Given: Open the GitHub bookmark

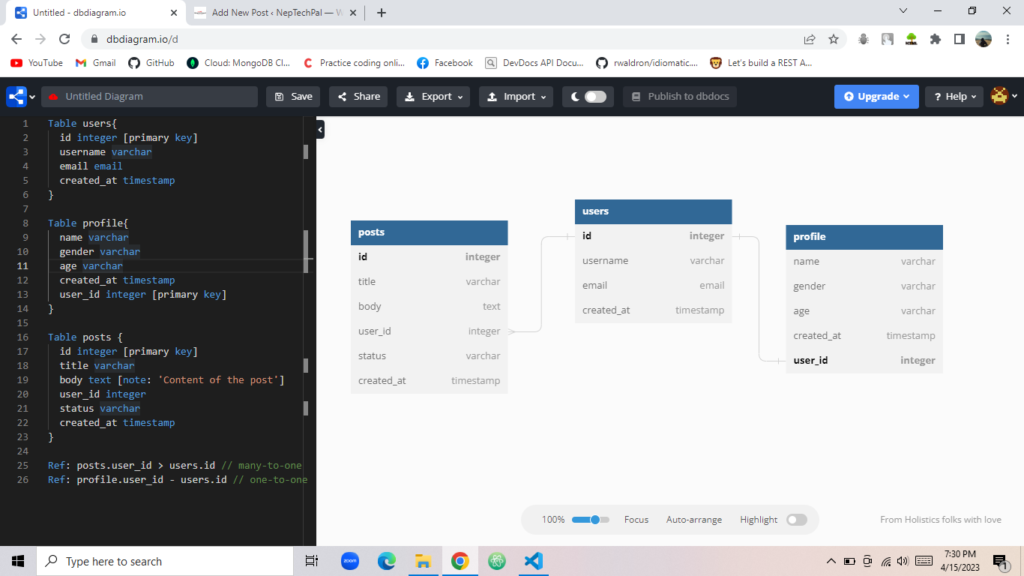Looking at the screenshot, I should click(x=152, y=63).
